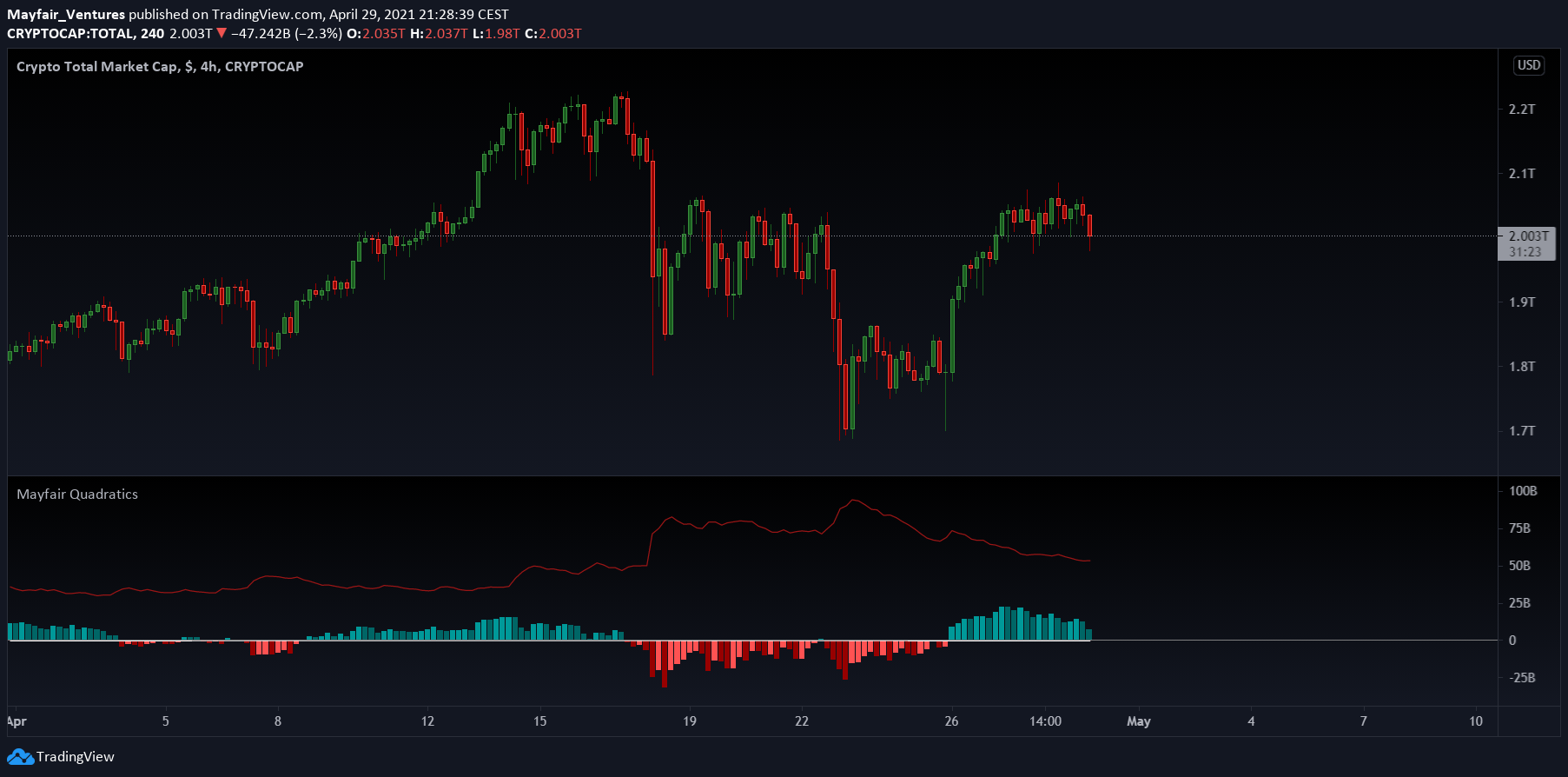1568x777 pixels.
Task: Click the 2.2T price axis label
Action: click(1522, 110)
